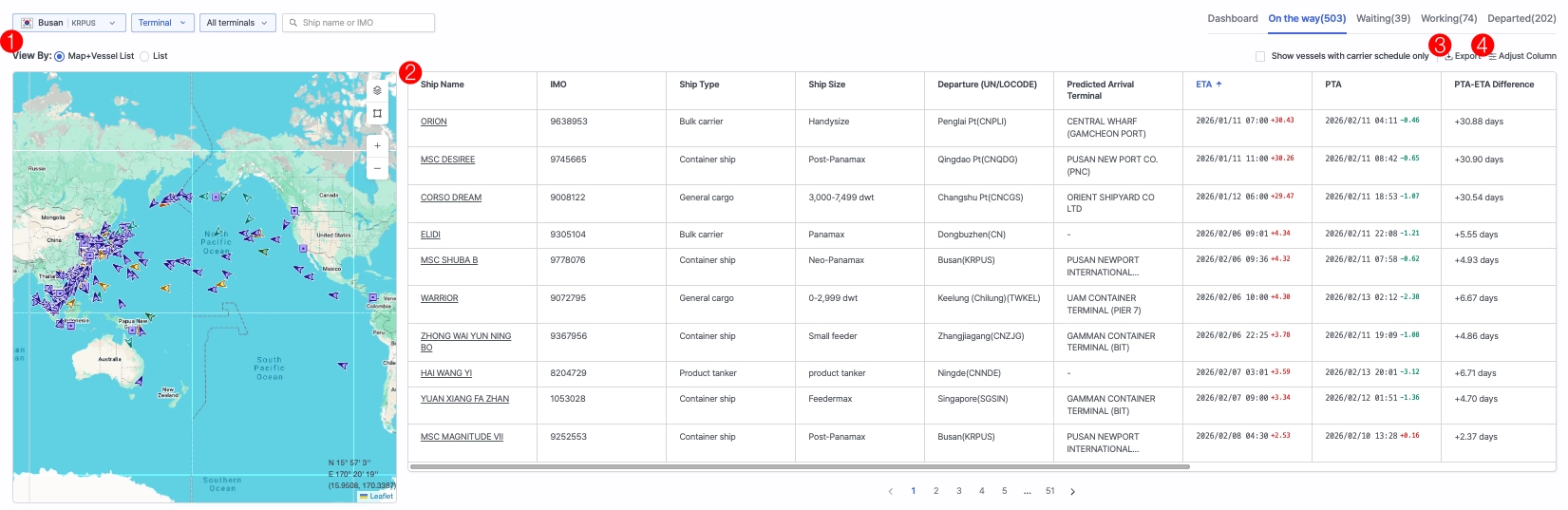Click the Predicted Arrival Terminal column header

tap(1118, 90)
